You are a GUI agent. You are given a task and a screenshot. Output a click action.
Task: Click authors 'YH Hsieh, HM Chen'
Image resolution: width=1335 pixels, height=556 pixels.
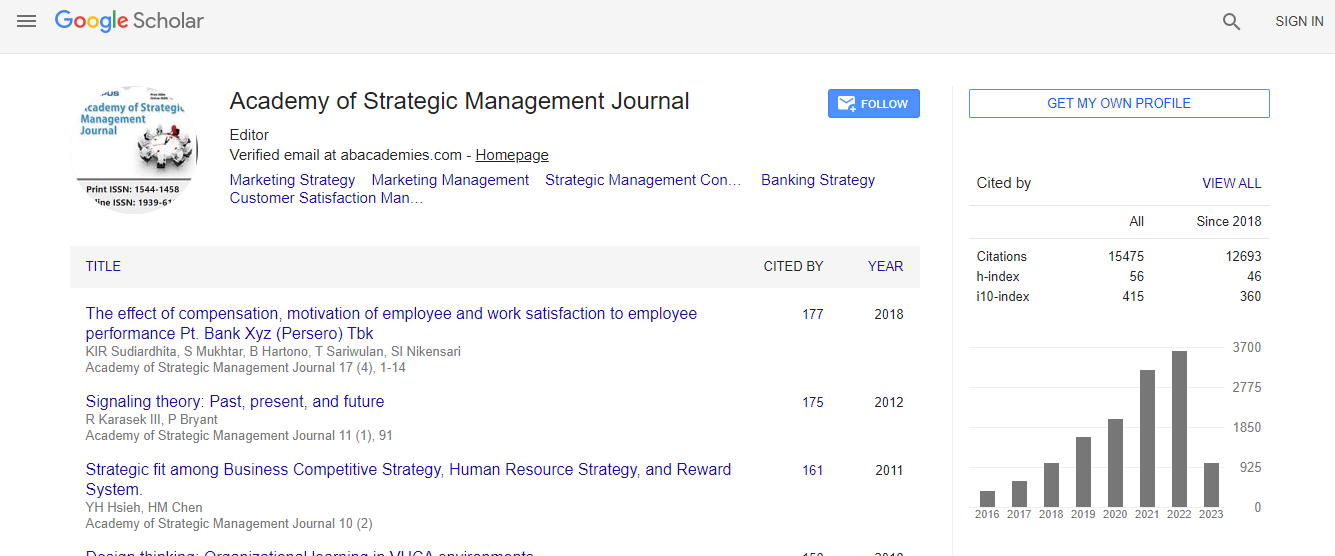pos(144,507)
